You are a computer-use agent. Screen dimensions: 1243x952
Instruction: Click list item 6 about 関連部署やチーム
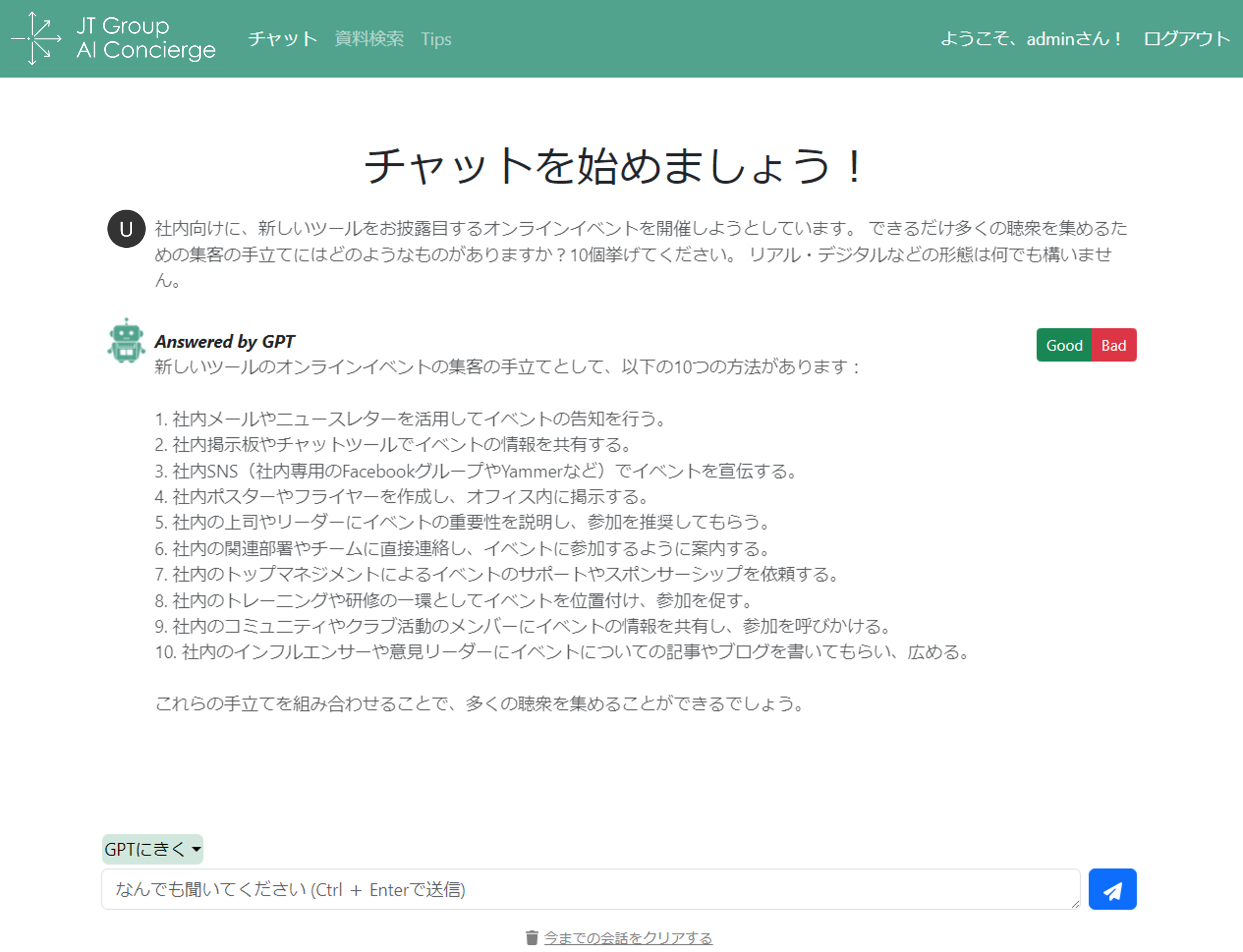coord(463,548)
